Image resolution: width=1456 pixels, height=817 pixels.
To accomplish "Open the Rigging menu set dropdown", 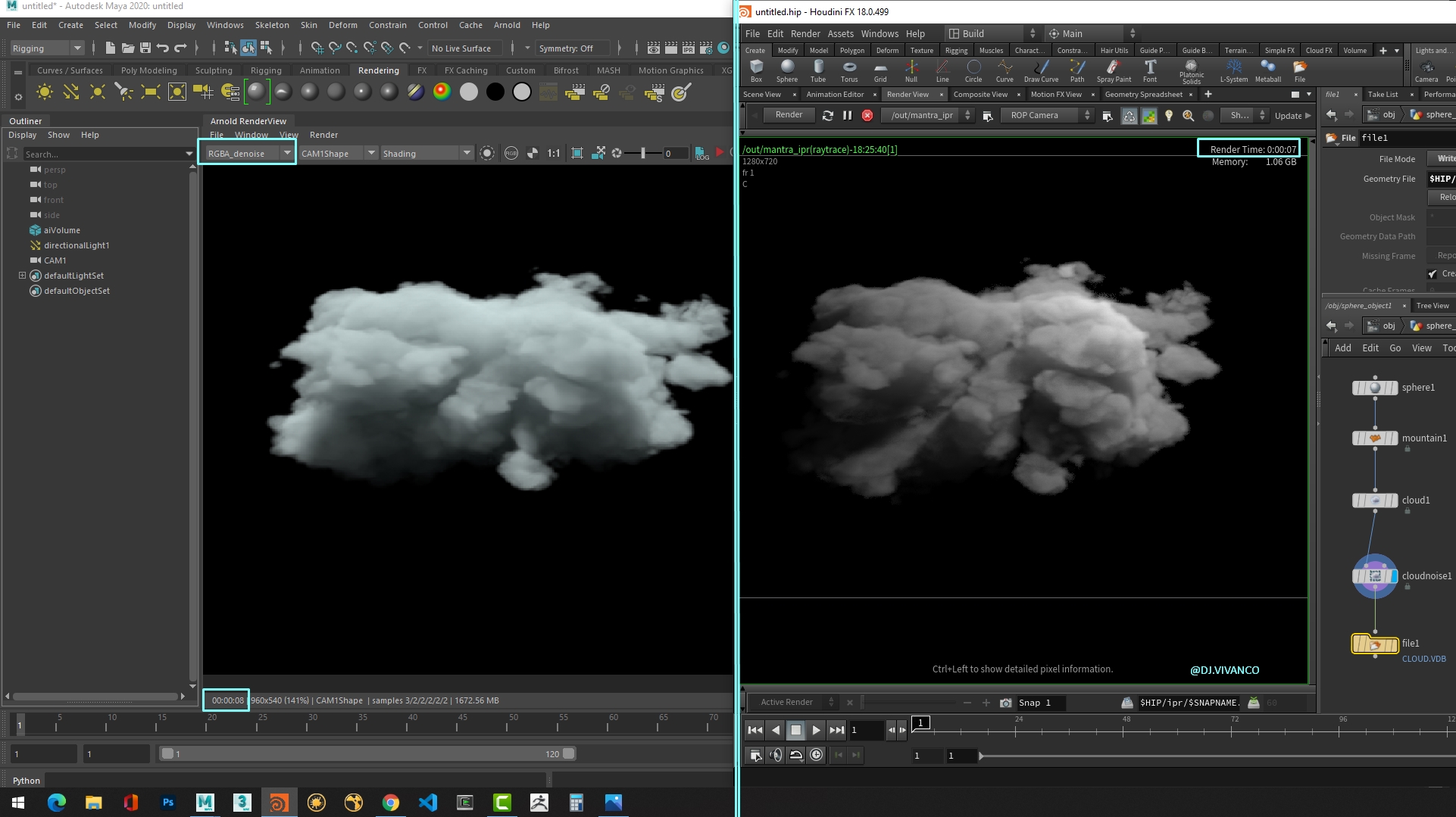I will coord(47,48).
